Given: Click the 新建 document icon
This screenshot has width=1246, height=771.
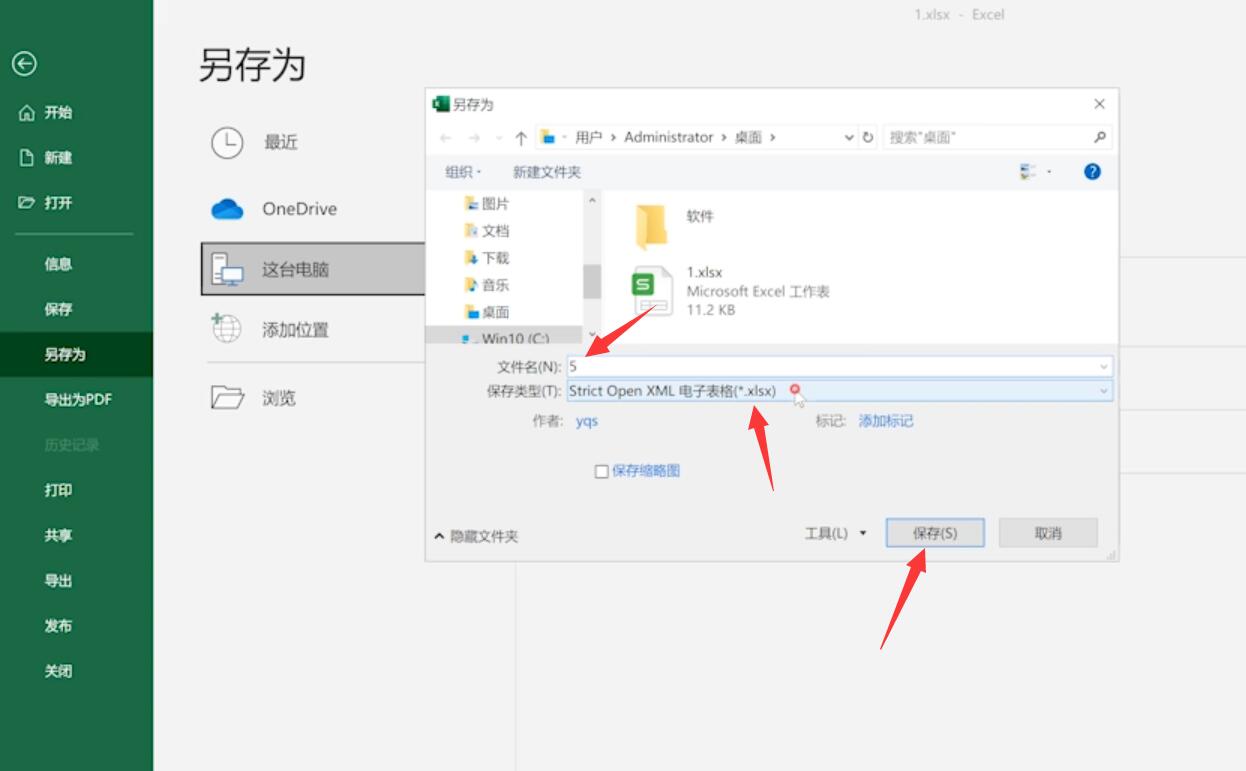Looking at the screenshot, I should 27,158.
